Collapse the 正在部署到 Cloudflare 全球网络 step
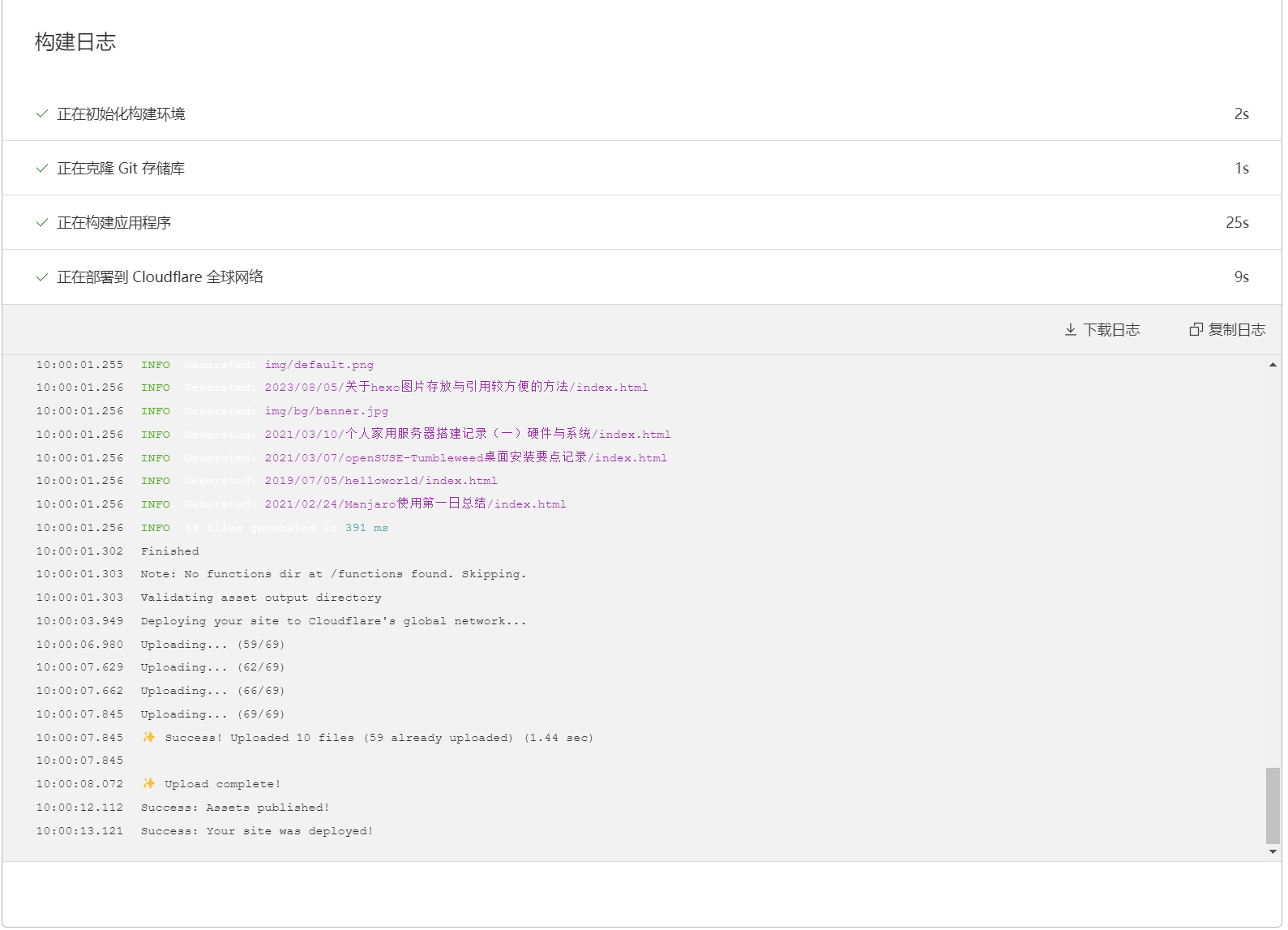The width and height of the screenshot is (1288, 930). point(160,277)
